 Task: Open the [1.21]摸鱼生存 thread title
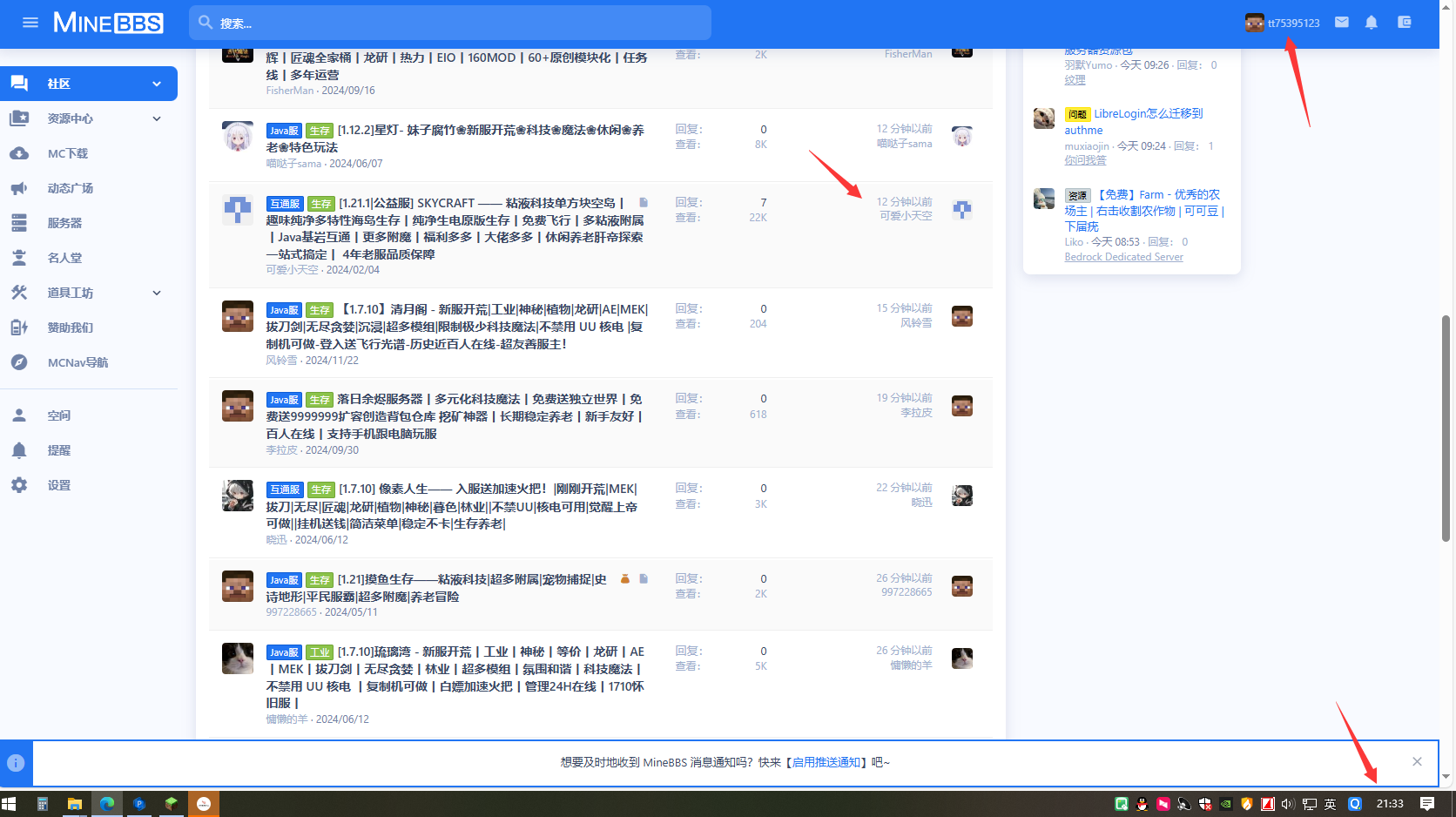pos(437,588)
